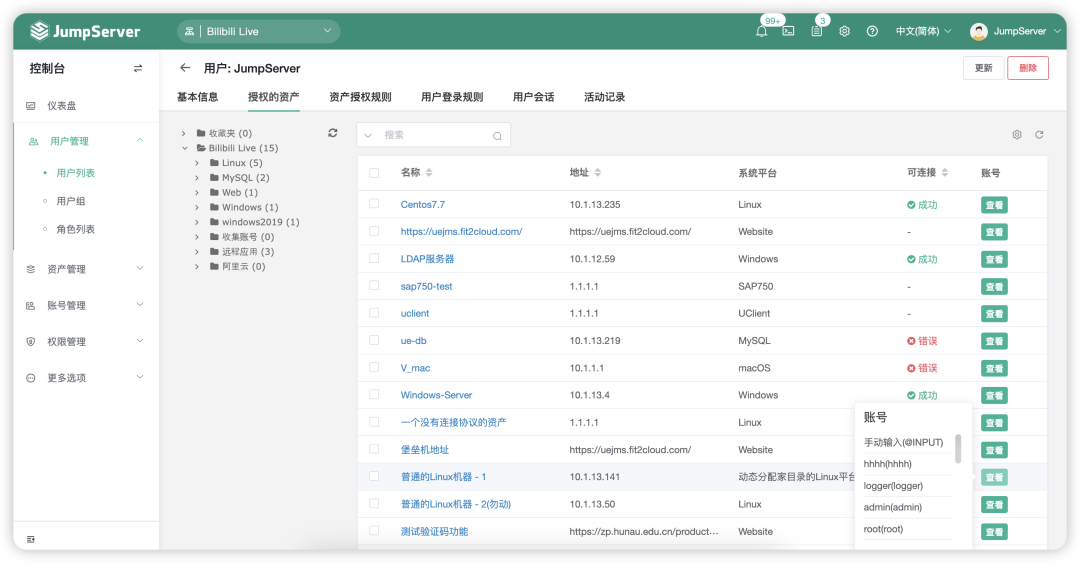This screenshot has width=1080, height=563.
Task: Open table column settings gear
Action: point(1017,135)
